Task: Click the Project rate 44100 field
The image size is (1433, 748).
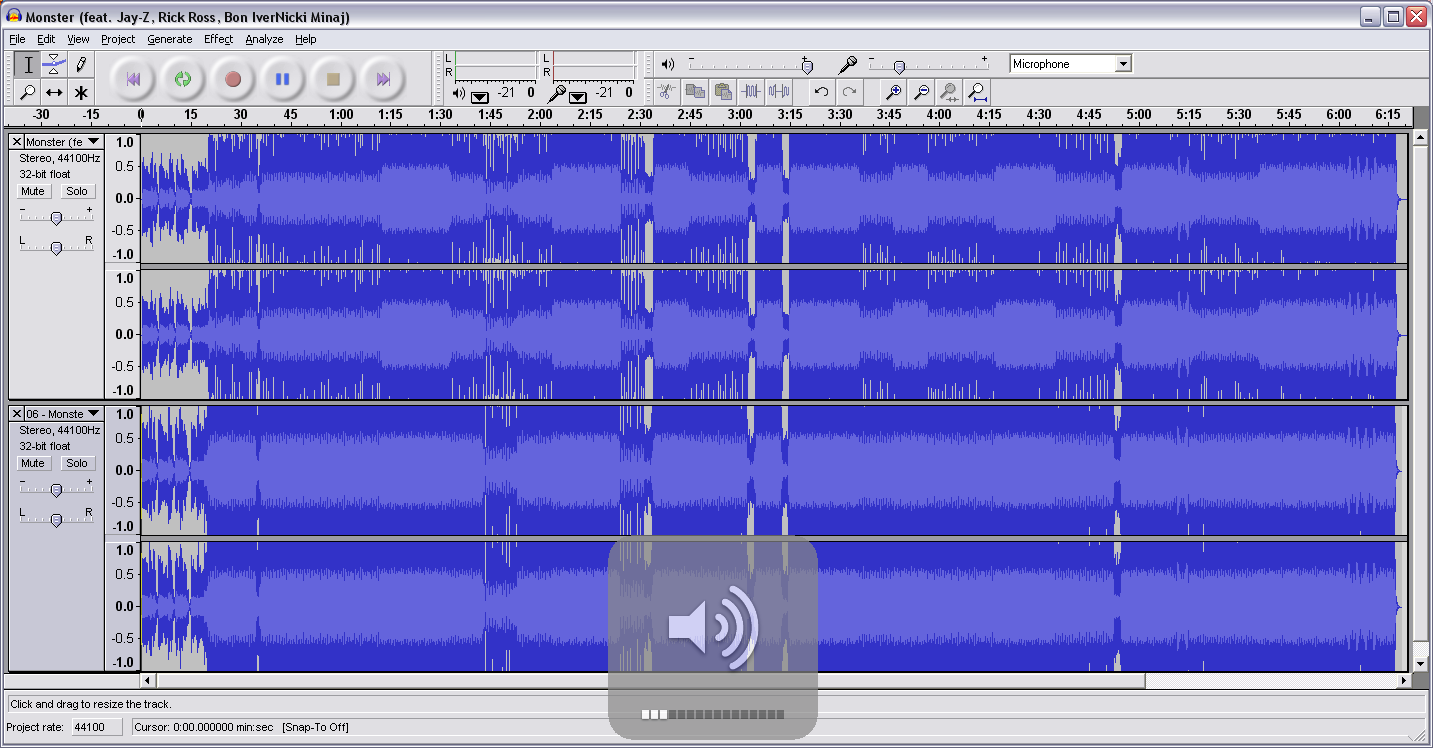Action: click(x=96, y=727)
